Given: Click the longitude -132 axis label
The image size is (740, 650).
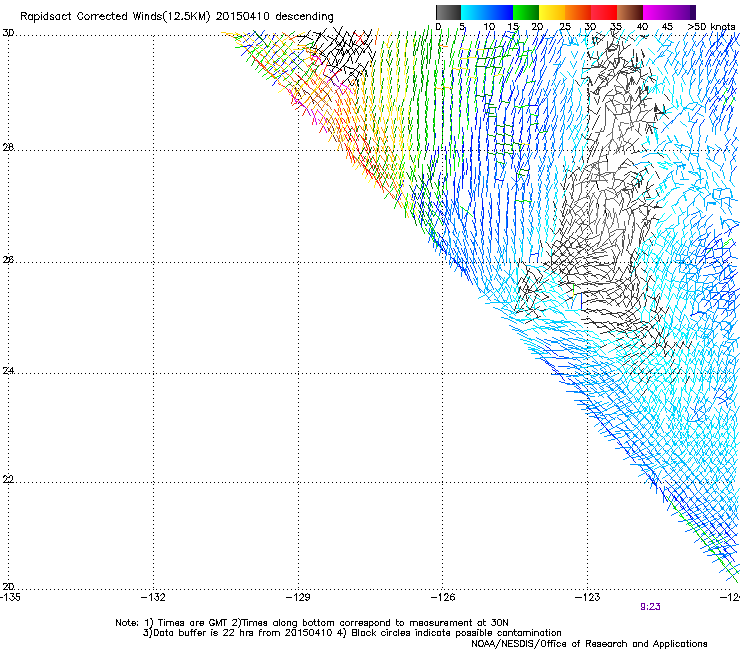Looking at the screenshot, I should 153,597.
